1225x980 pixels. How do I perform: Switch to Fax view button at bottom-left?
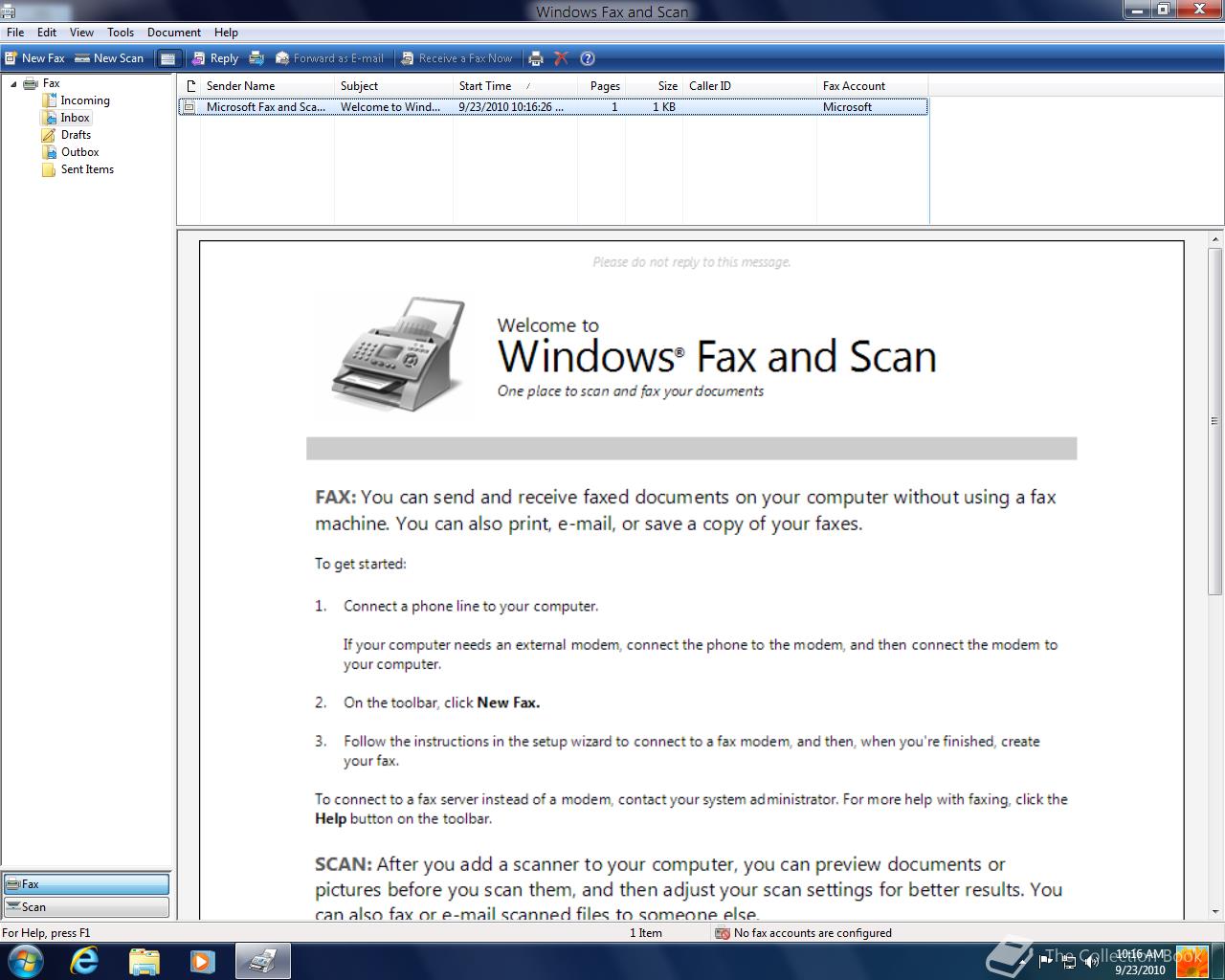[86, 884]
